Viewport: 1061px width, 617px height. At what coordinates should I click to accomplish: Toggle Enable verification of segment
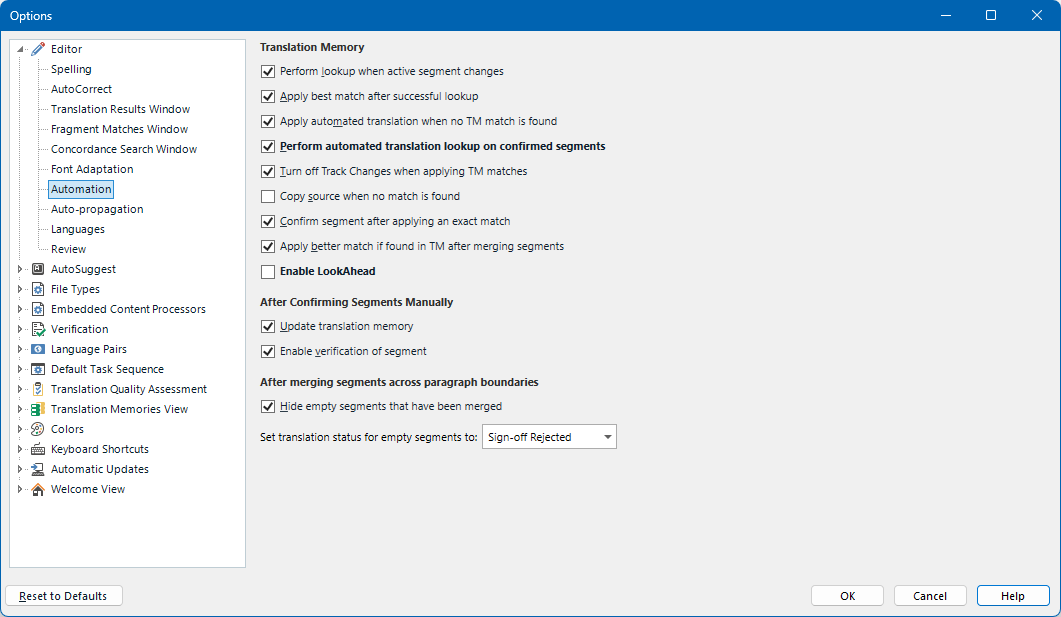click(268, 351)
